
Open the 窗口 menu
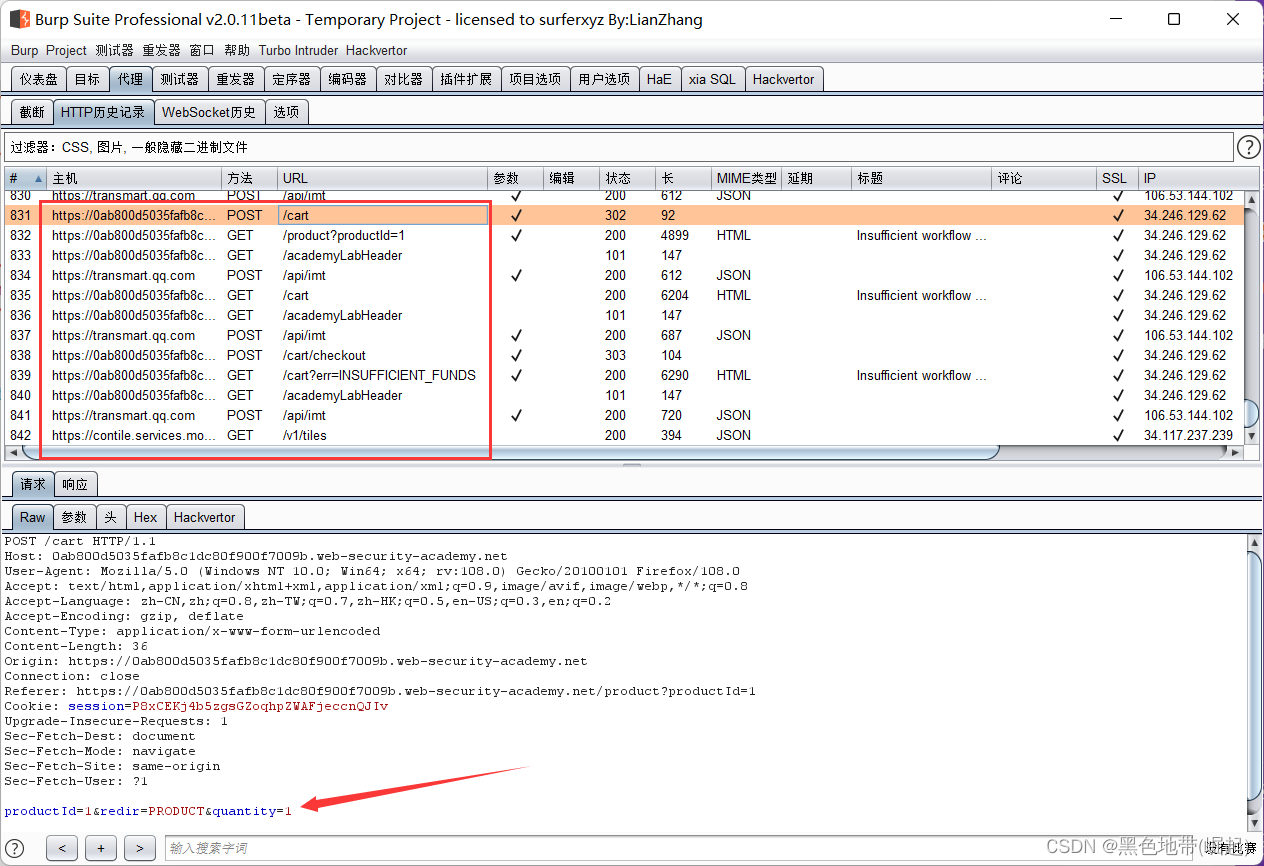(202, 50)
